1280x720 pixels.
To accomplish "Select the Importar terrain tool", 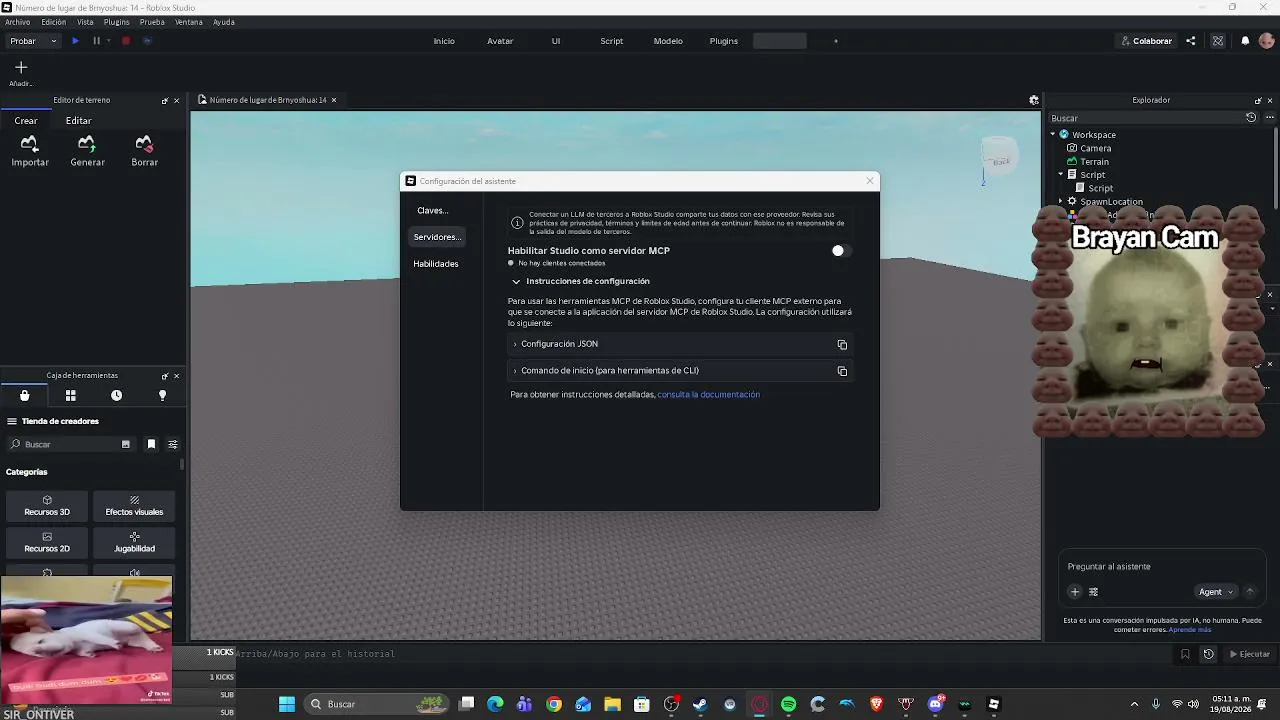I will (x=30, y=151).
